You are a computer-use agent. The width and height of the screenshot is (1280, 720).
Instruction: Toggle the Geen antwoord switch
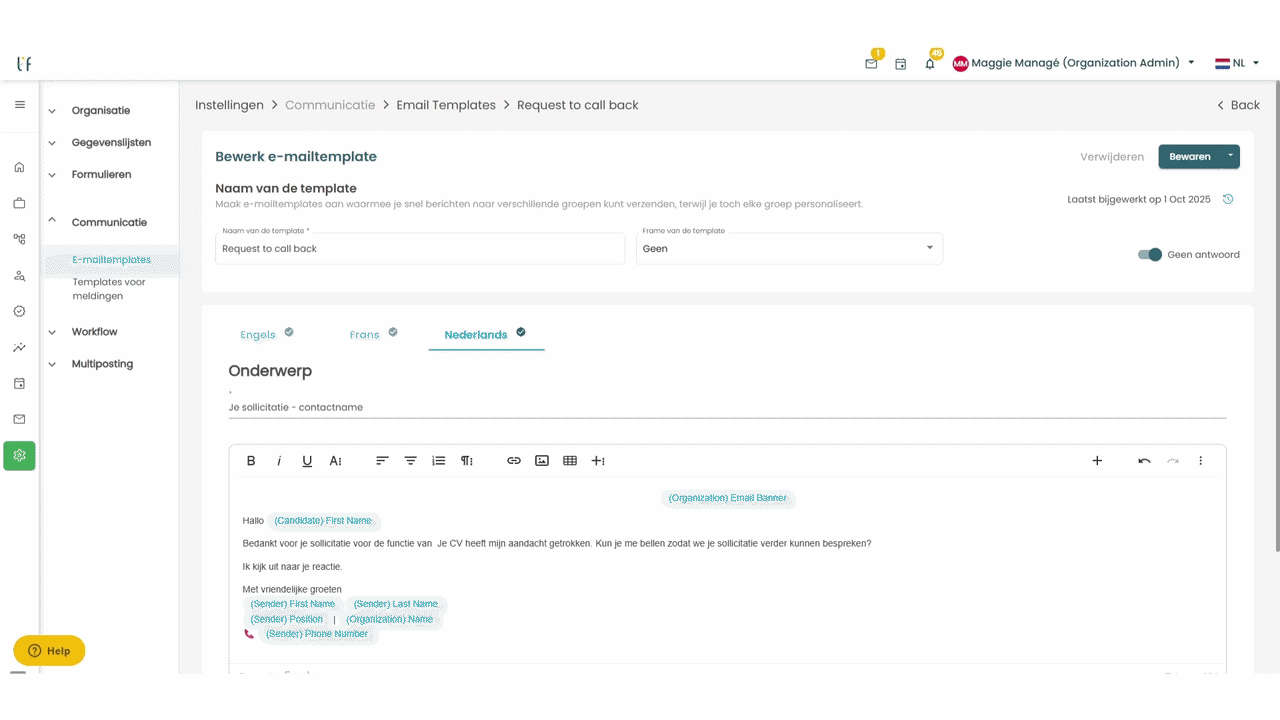coord(1150,255)
